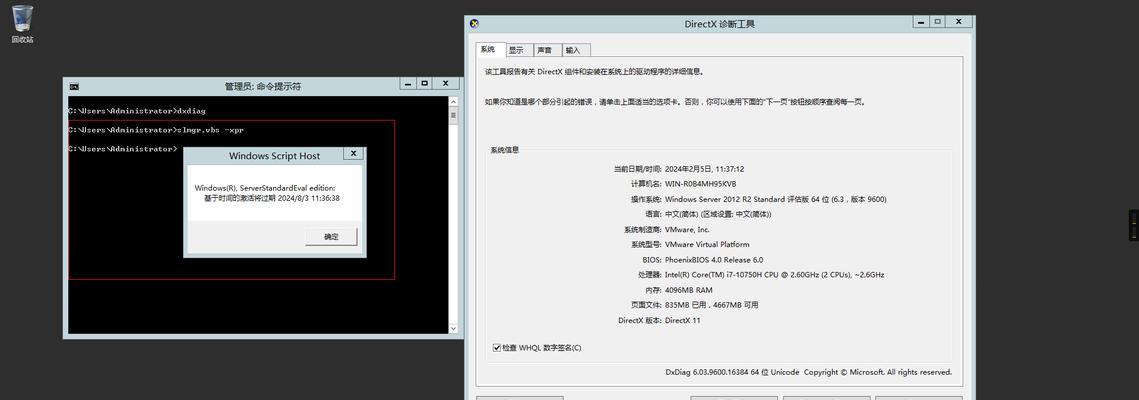
Task: Click the PhoenixBIOS 4.0 Release 6.0 value
Action: [713, 260]
